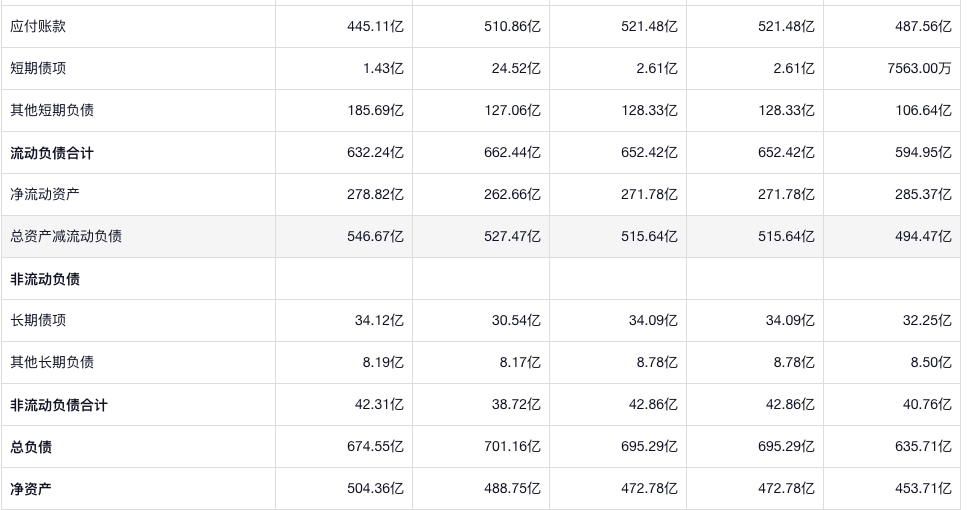Highlight the 总资产减流动负债 row label
The height and width of the screenshot is (510, 970).
tap(66, 237)
